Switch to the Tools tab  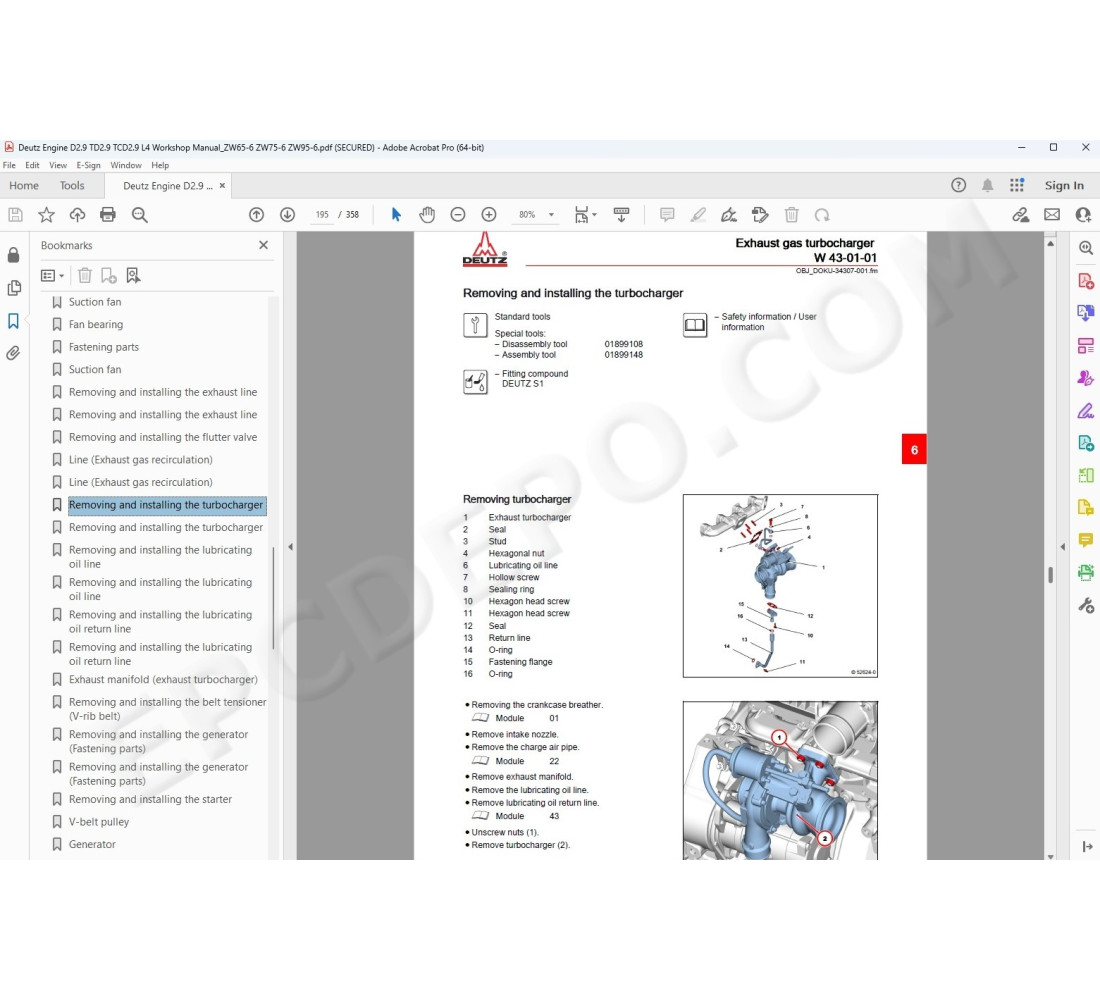pyautogui.click(x=71, y=185)
